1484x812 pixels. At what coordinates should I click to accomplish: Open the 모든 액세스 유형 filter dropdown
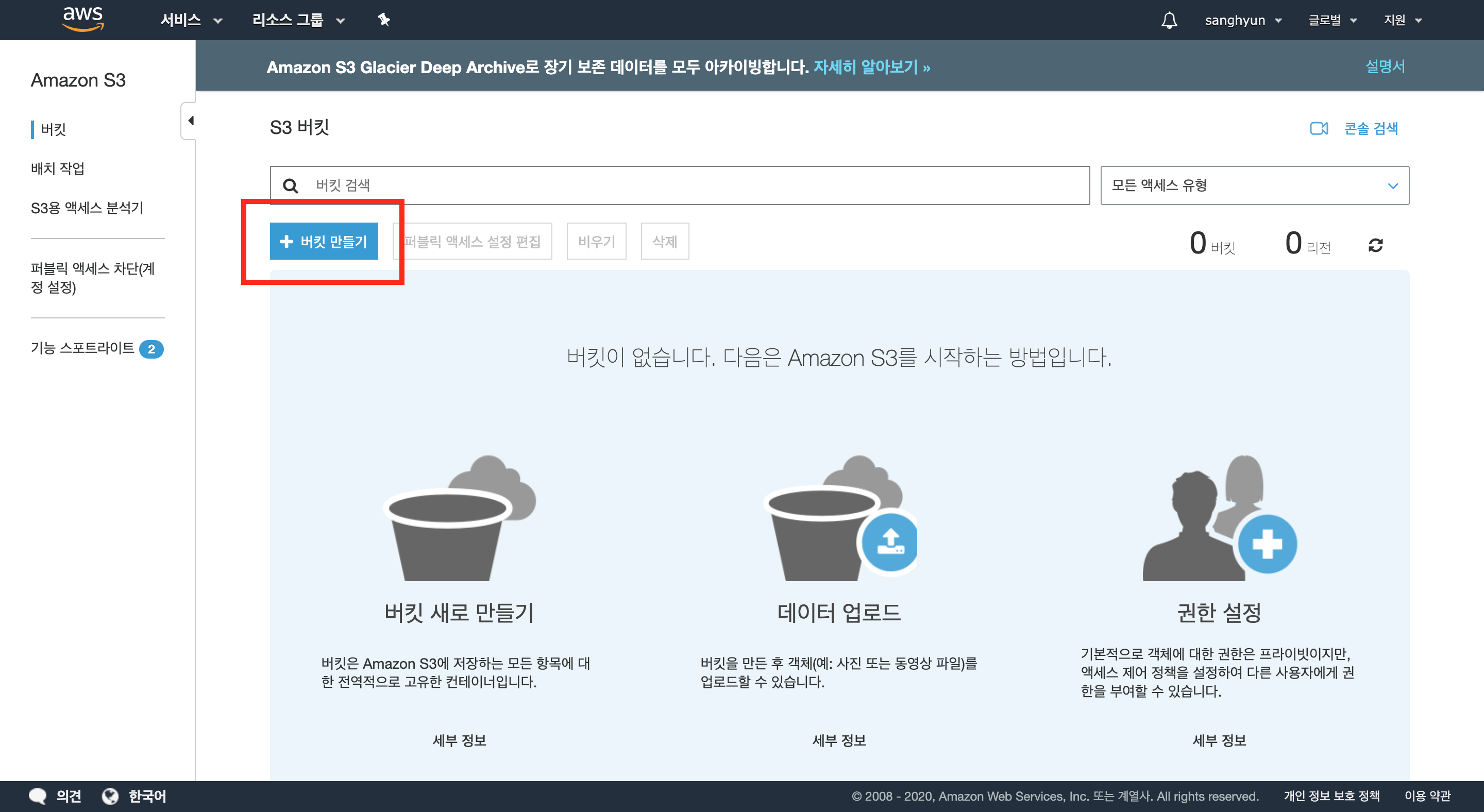pyautogui.click(x=1254, y=185)
